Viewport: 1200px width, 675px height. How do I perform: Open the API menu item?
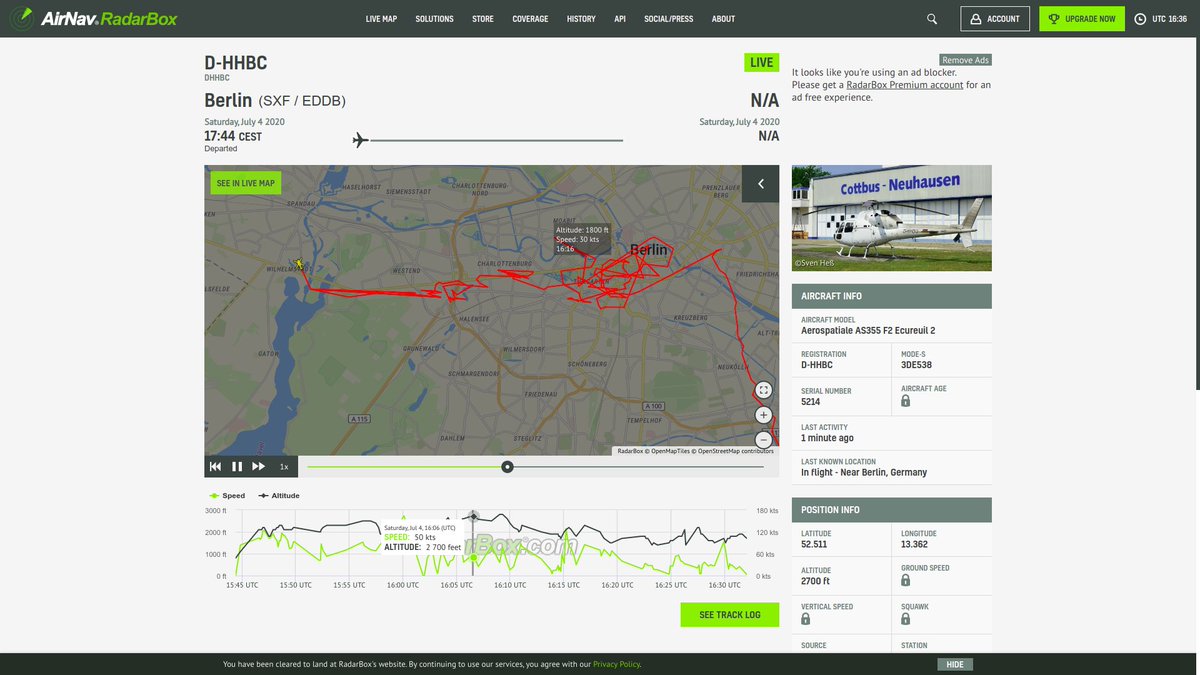click(x=620, y=19)
